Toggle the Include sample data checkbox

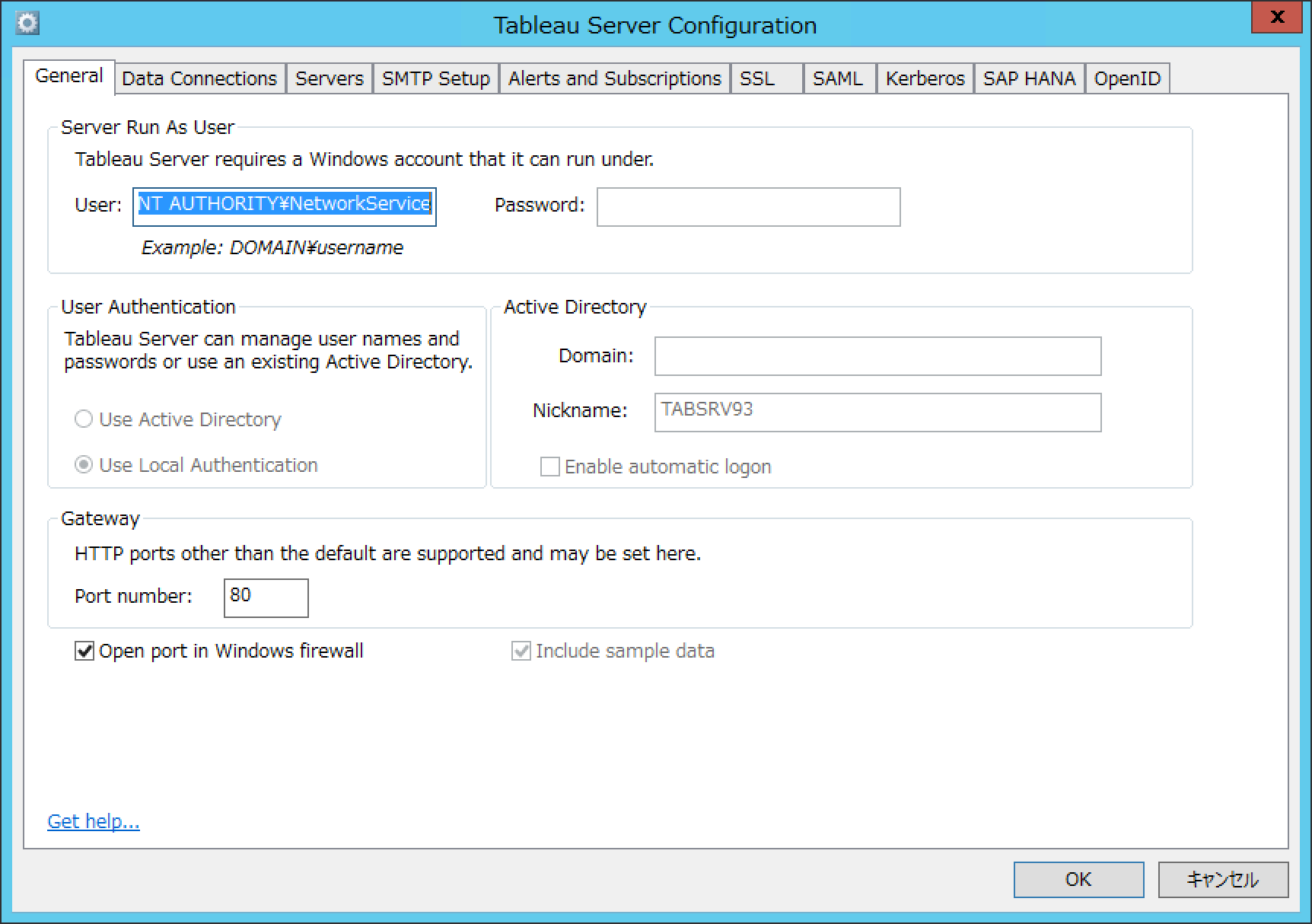point(521,651)
